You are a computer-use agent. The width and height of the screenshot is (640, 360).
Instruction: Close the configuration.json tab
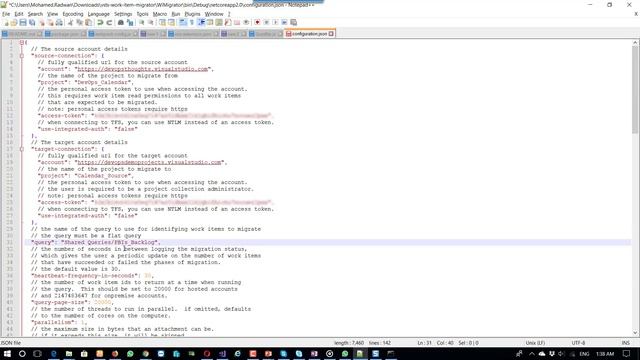(x=331, y=34)
